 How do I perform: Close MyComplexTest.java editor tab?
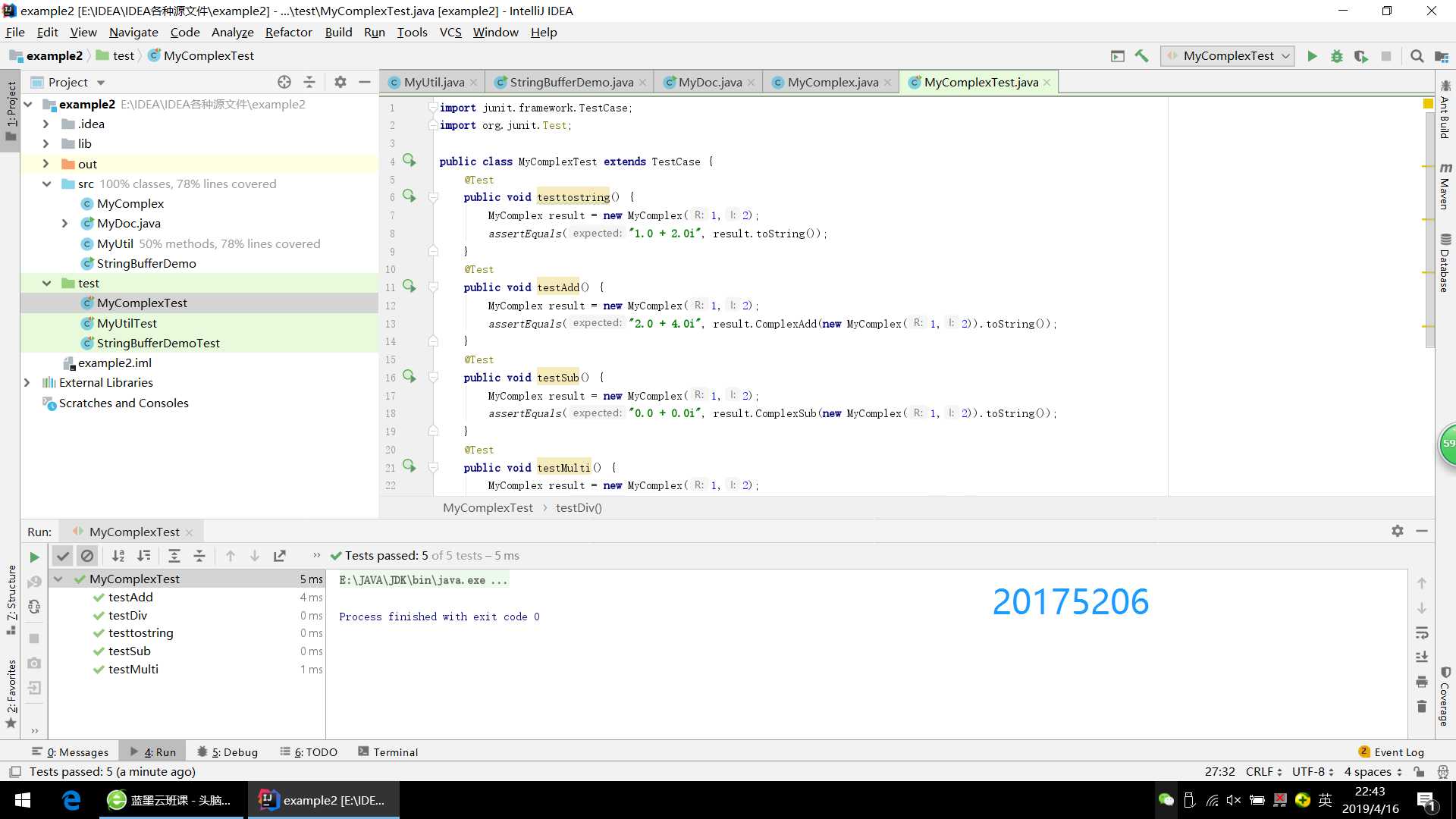(x=1047, y=83)
